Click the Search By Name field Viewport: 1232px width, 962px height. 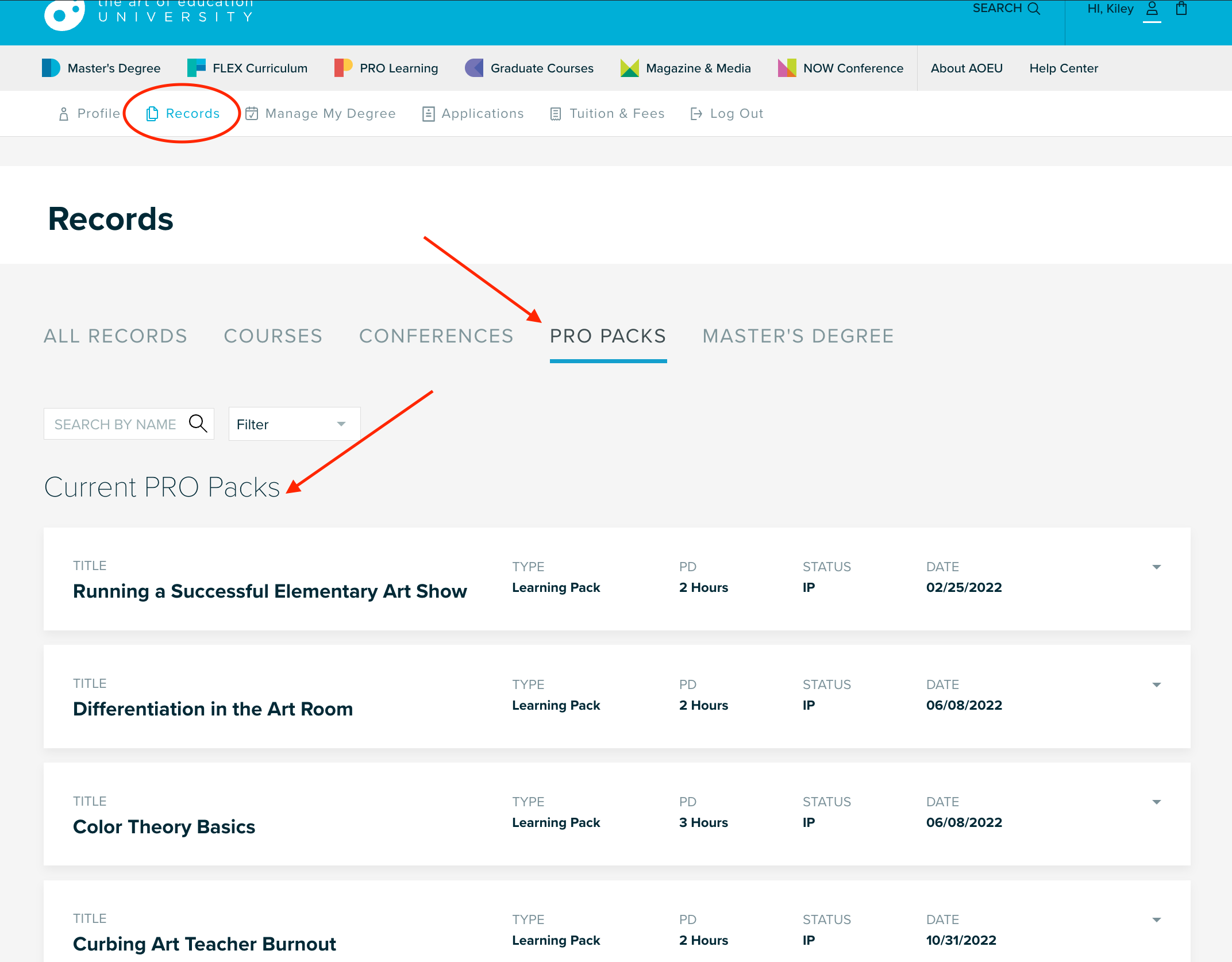pyautogui.click(x=129, y=424)
